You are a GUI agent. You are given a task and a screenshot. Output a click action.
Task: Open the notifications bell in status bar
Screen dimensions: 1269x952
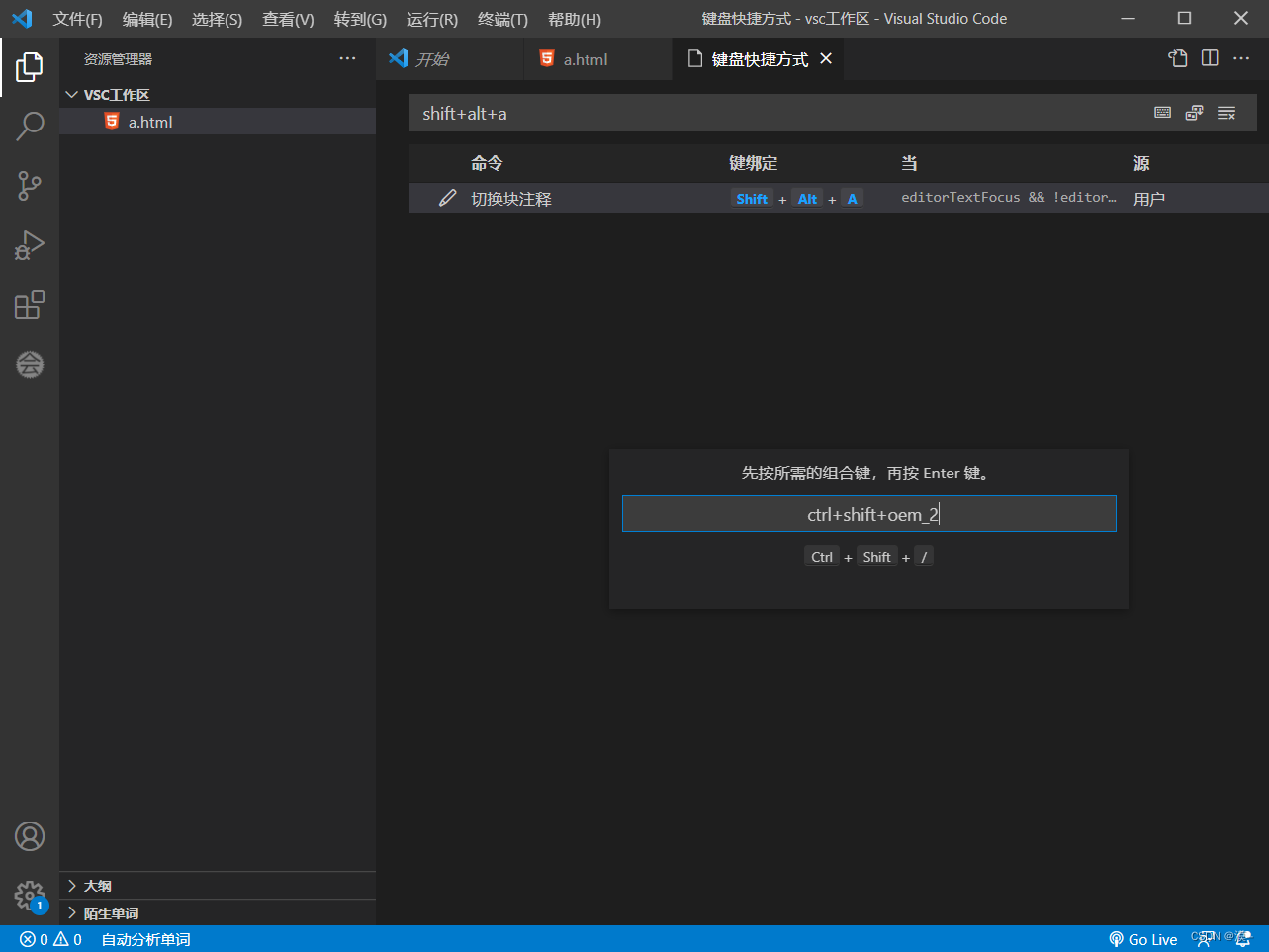[x=1243, y=939]
